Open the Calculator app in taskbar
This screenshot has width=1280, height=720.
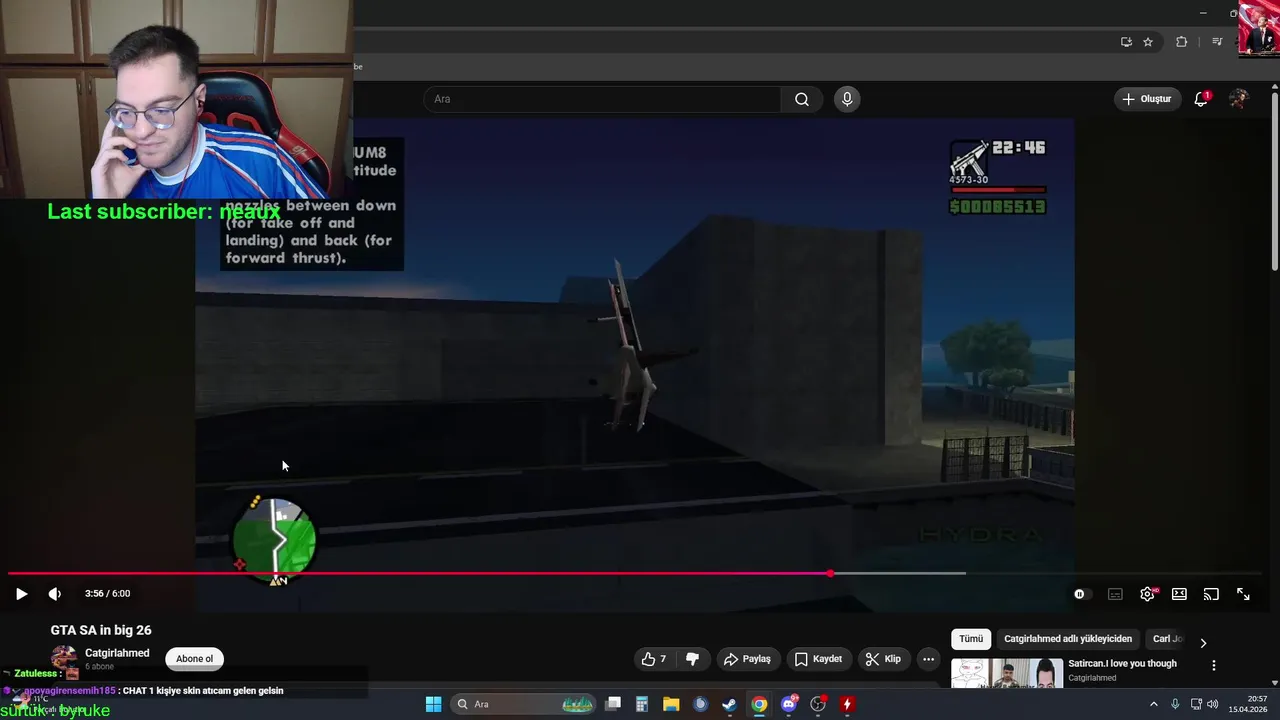tap(642, 704)
